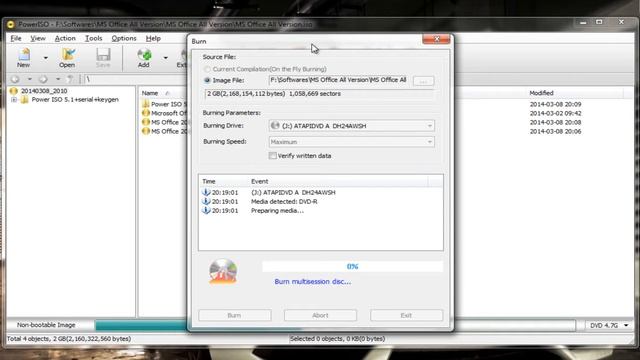Click the Microsoft Of... file icon in list

click(146, 113)
